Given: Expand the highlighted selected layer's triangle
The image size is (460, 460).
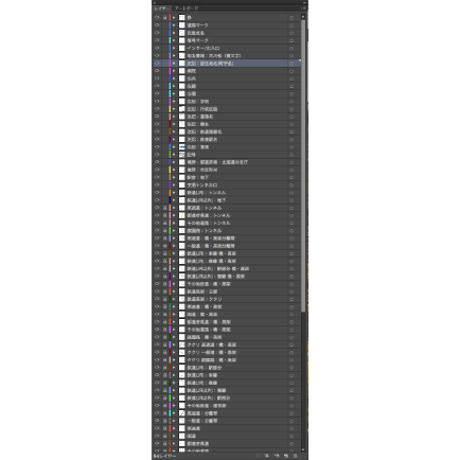Looking at the screenshot, I should [x=174, y=63].
